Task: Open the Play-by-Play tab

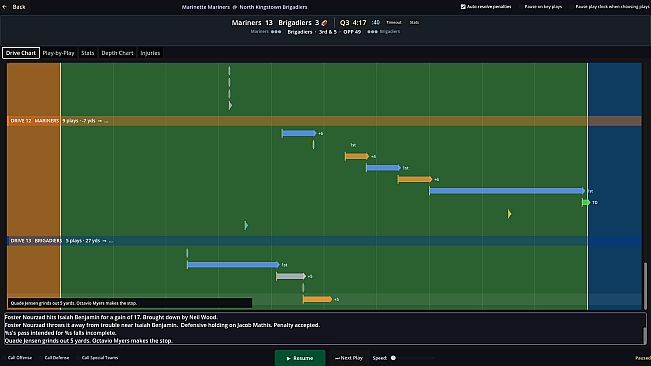Action: (59, 53)
